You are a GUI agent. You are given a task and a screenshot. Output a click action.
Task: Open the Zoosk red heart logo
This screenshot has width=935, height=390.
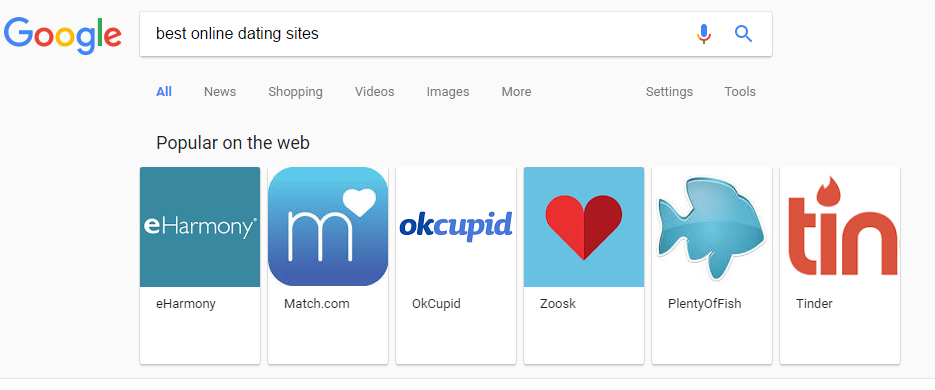pyautogui.click(x=584, y=227)
